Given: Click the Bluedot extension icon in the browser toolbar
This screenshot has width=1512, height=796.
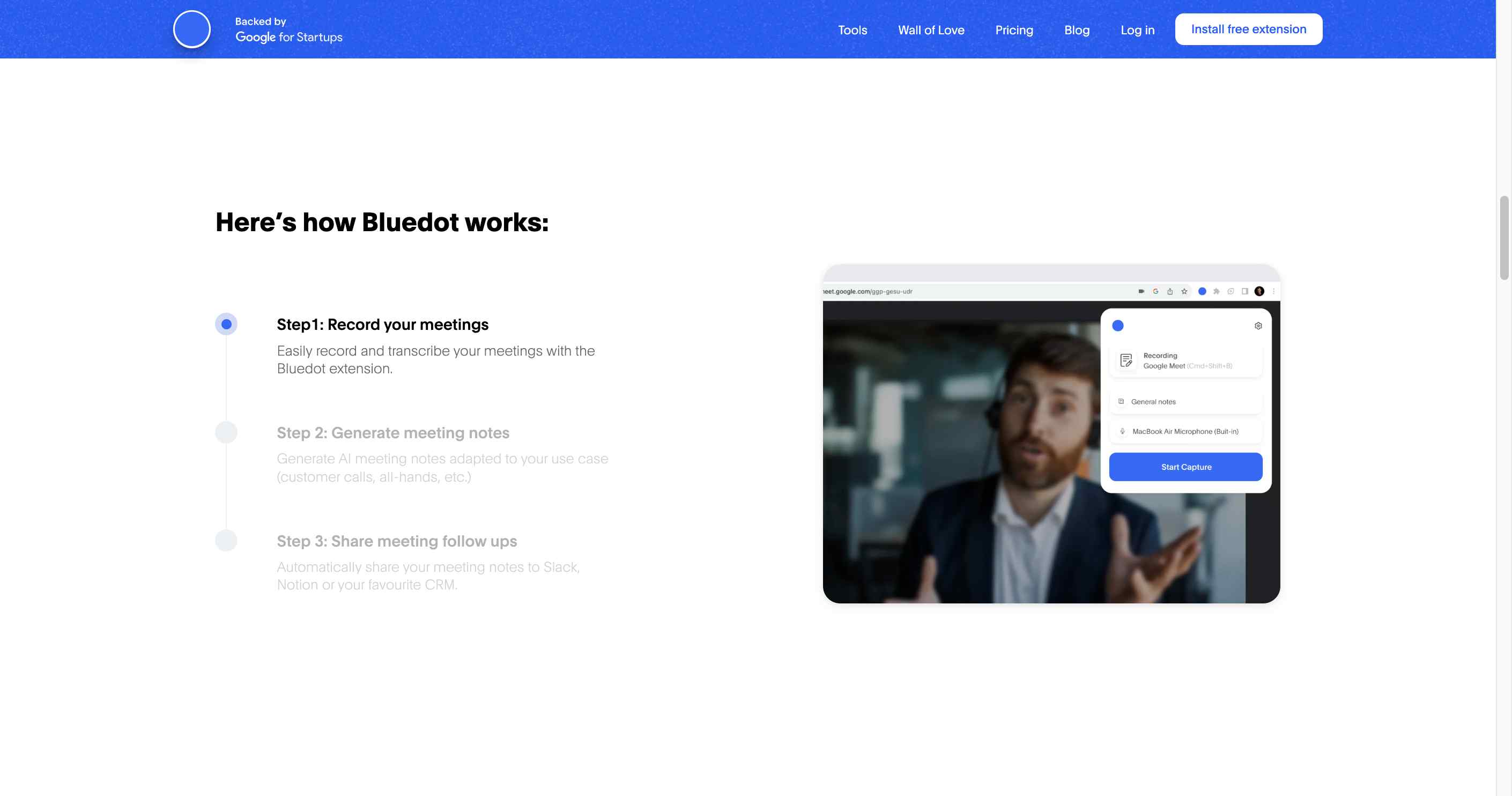Looking at the screenshot, I should tap(1202, 291).
